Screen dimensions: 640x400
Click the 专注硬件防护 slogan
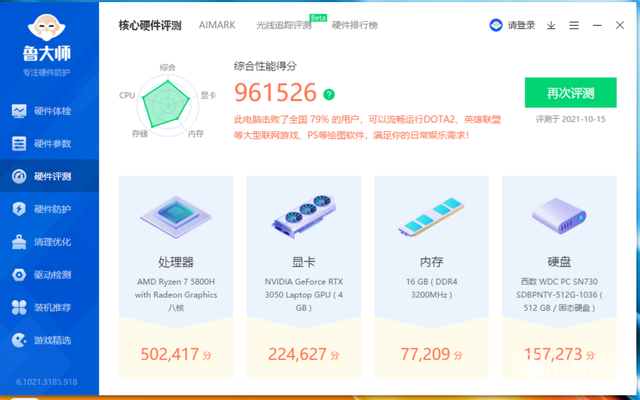(47, 73)
